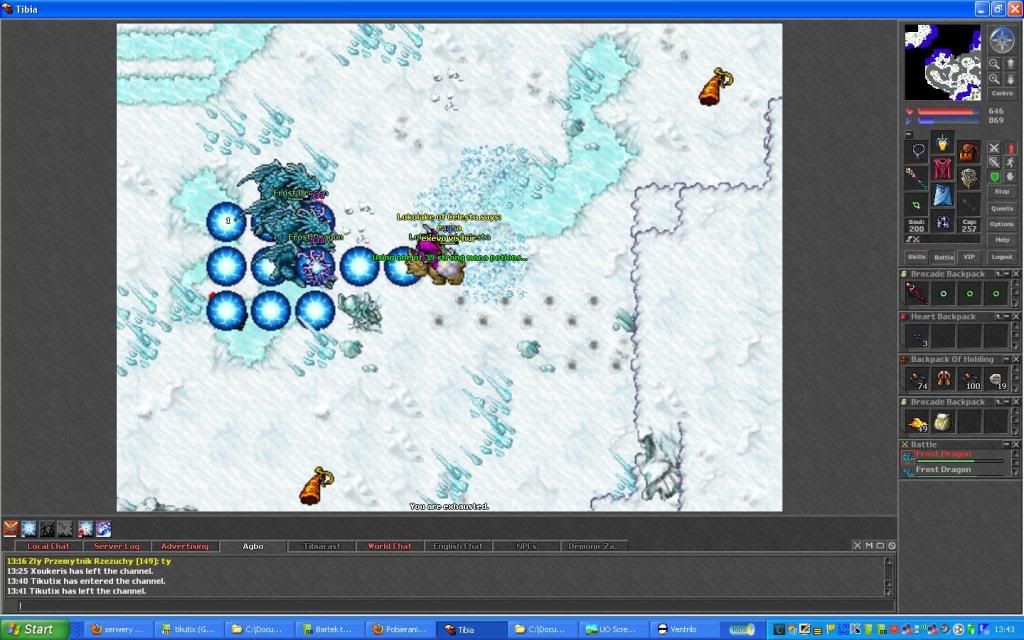Close the Heart Backpack container

click(1015, 316)
